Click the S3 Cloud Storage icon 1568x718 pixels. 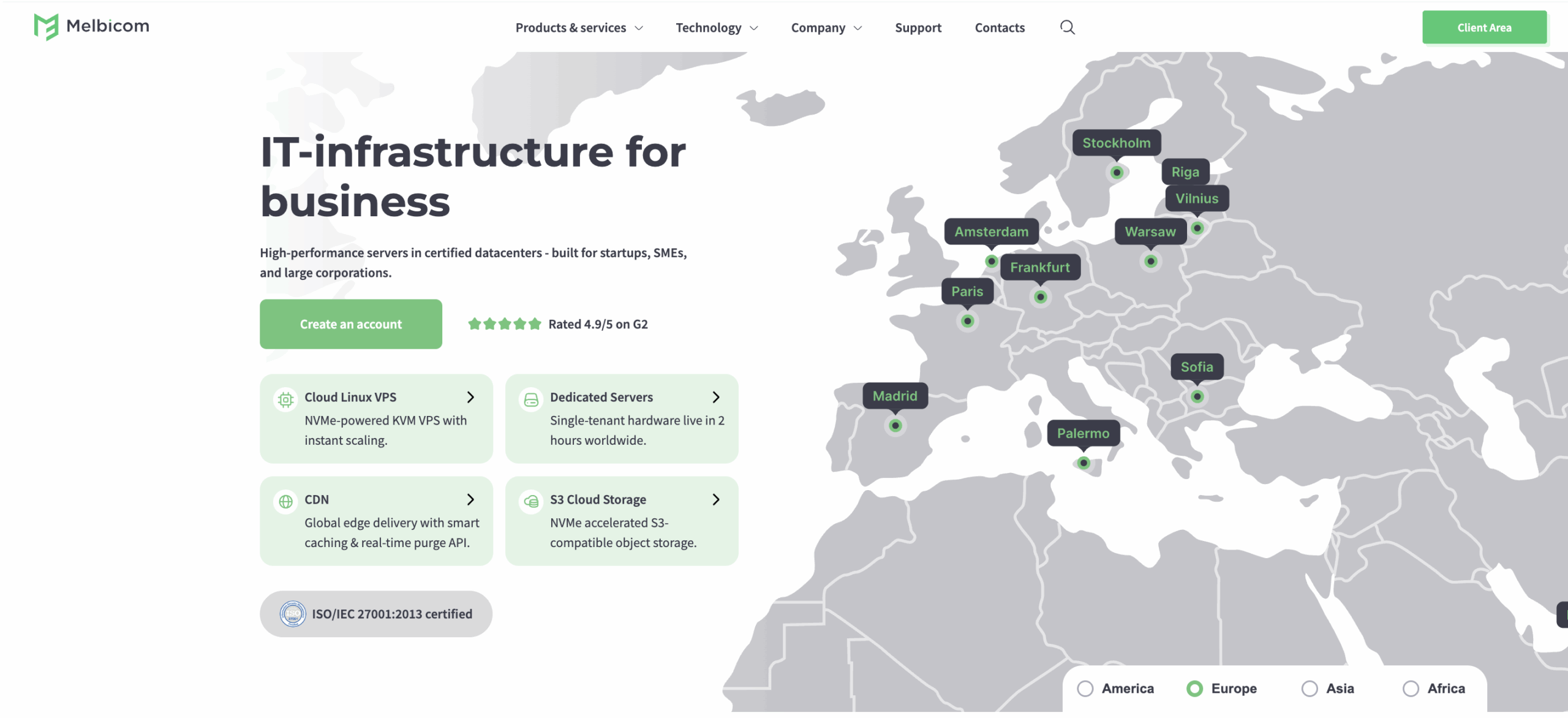pos(531,502)
